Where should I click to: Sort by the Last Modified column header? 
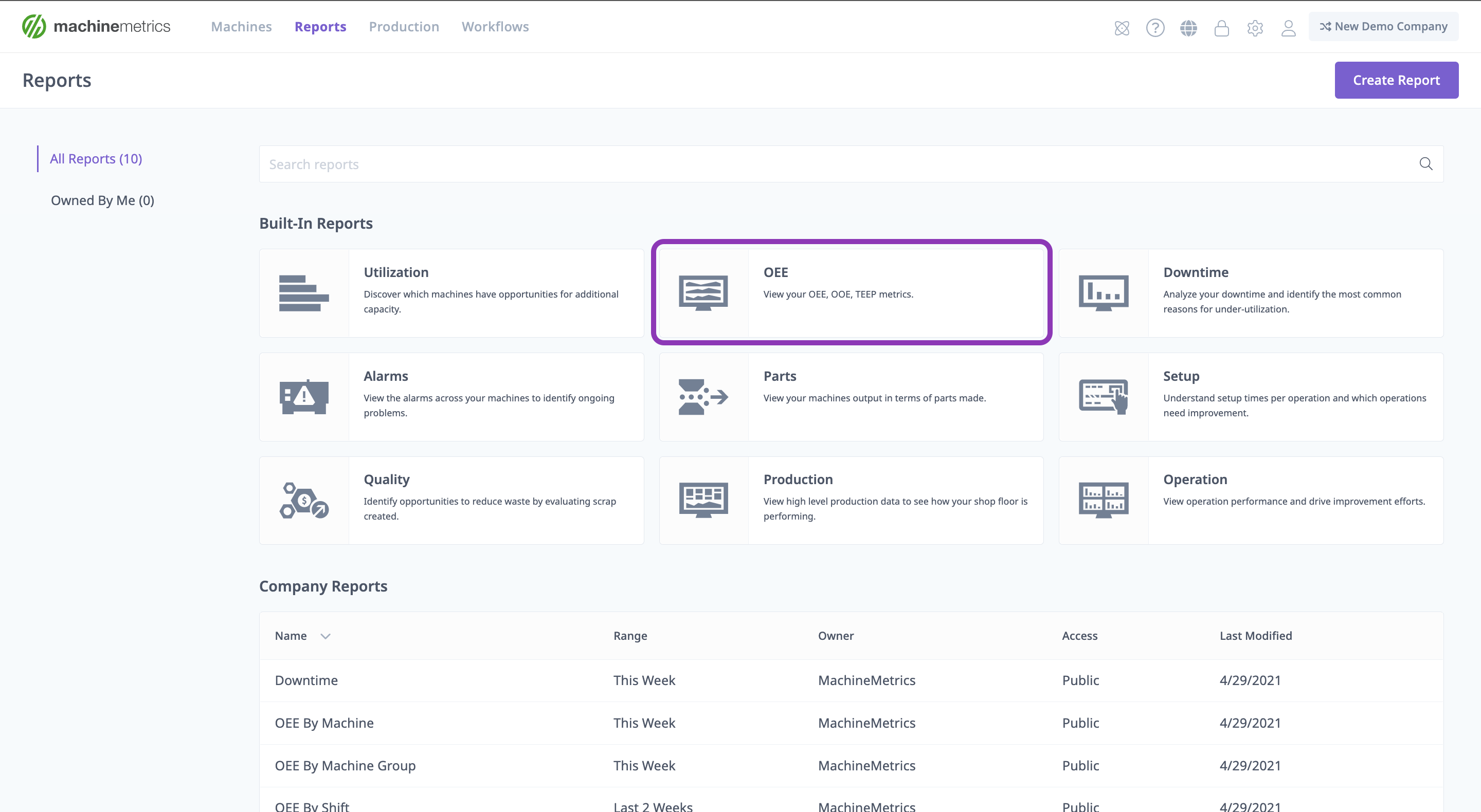point(1256,636)
